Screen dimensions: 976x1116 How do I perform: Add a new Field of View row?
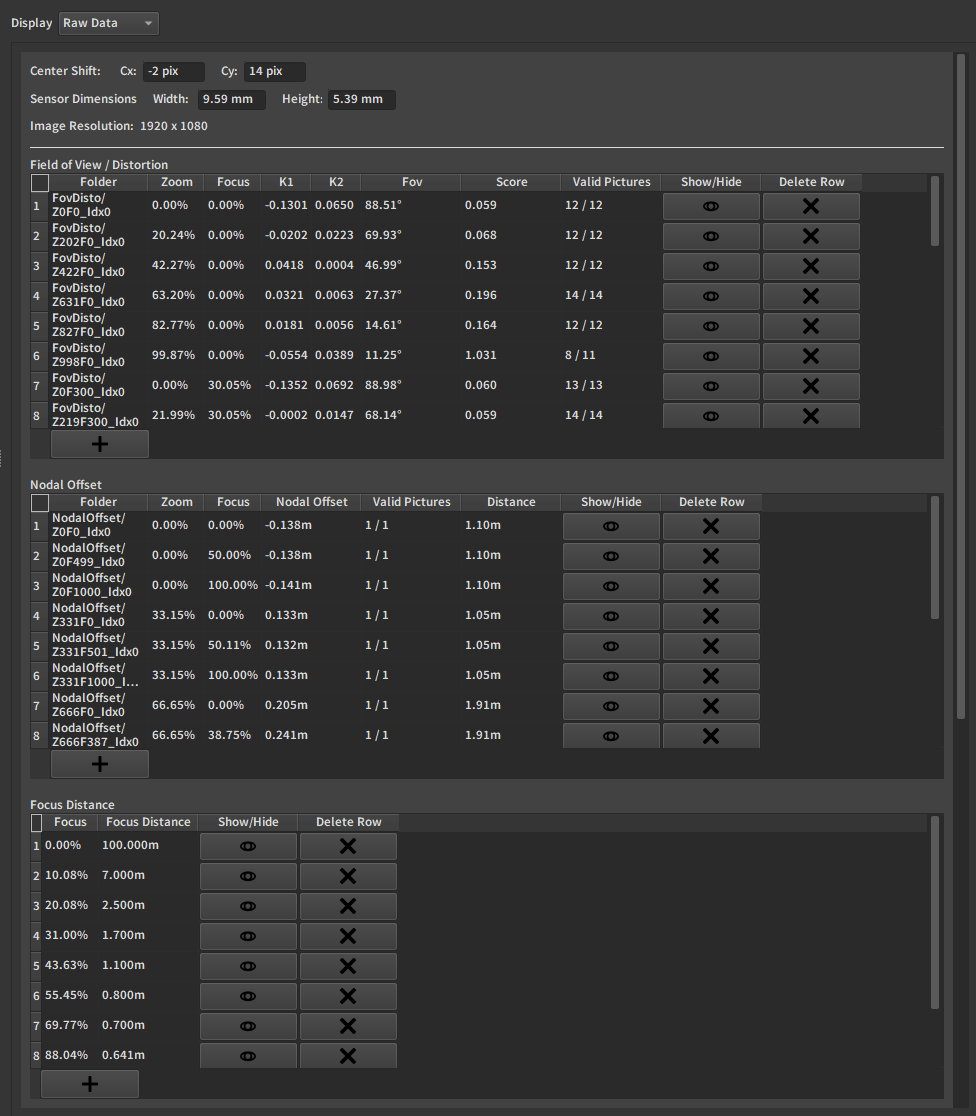100,444
